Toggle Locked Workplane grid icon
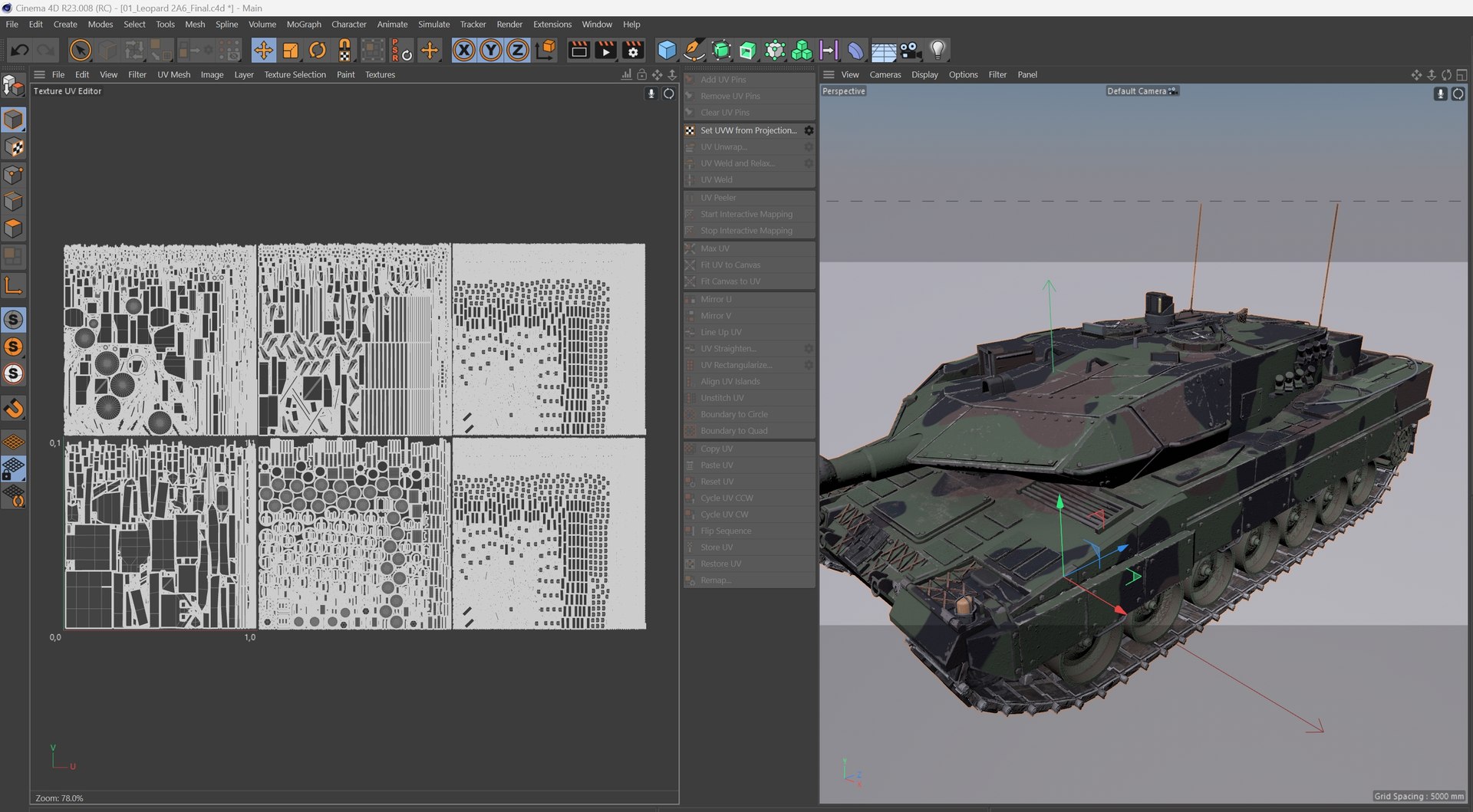The width and height of the screenshot is (1473, 812). pyautogui.click(x=13, y=469)
